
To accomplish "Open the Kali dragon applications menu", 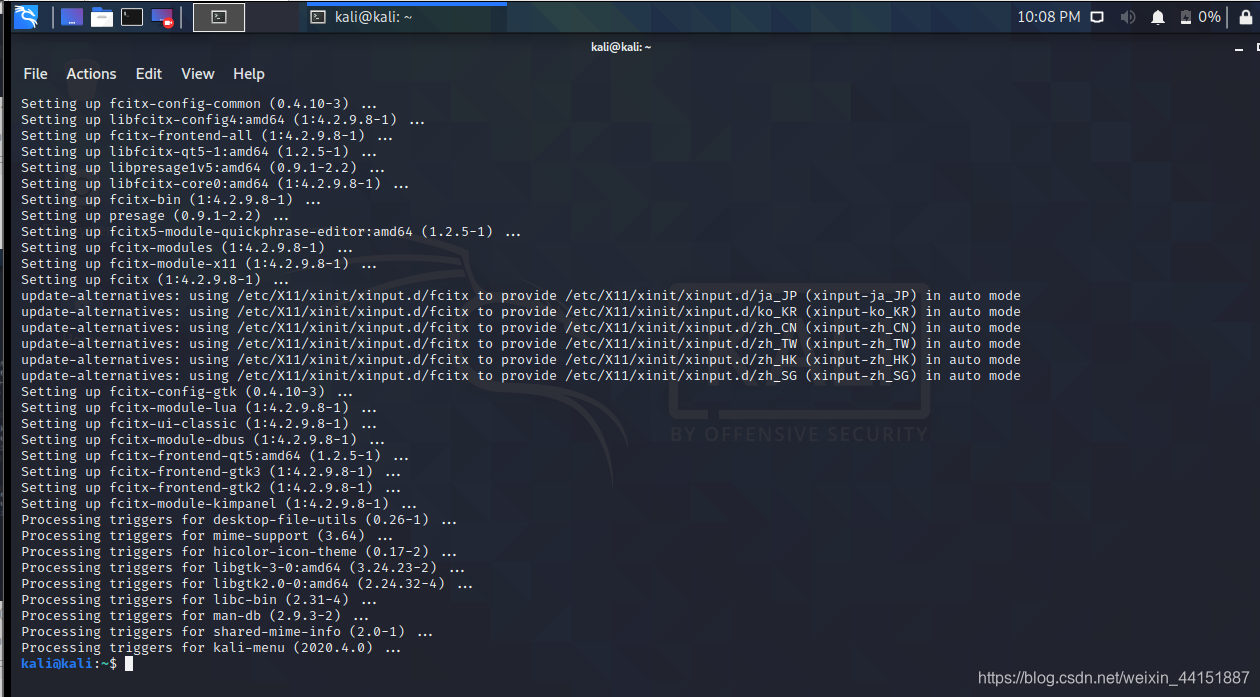I will [26, 17].
